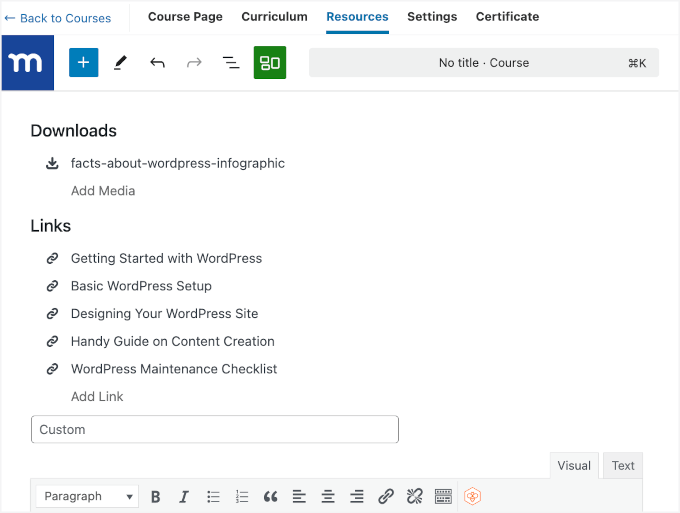Click the Downloads section heading

coord(74,131)
